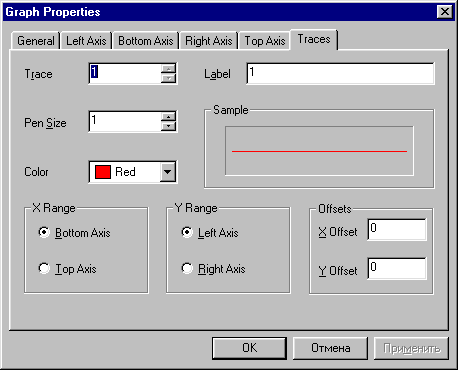Screen dimensions: 458x370
Task: Click the Red color swatch
Action: 103,172
